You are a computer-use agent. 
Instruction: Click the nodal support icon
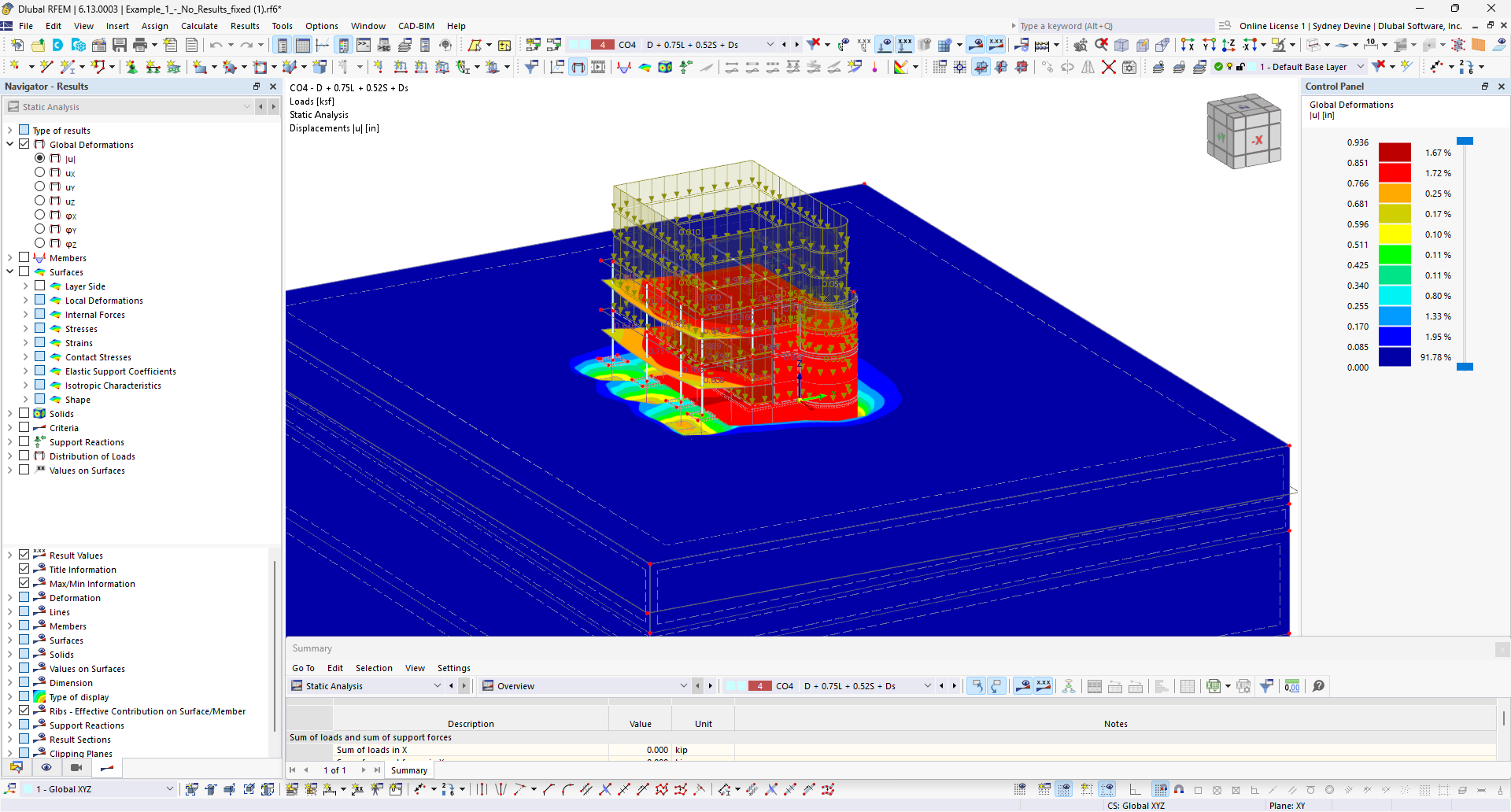click(x=131, y=67)
